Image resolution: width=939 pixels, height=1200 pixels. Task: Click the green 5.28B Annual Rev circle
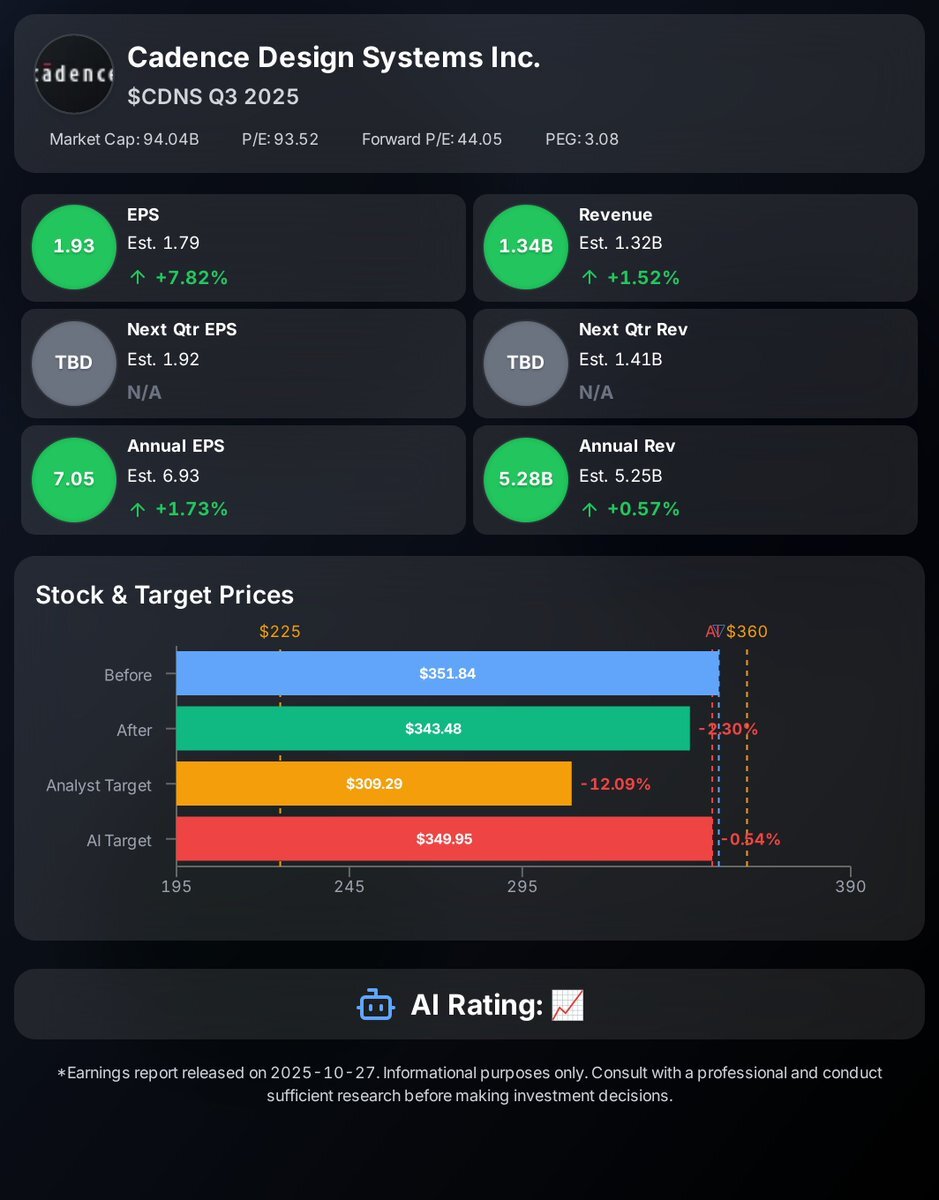526,479
